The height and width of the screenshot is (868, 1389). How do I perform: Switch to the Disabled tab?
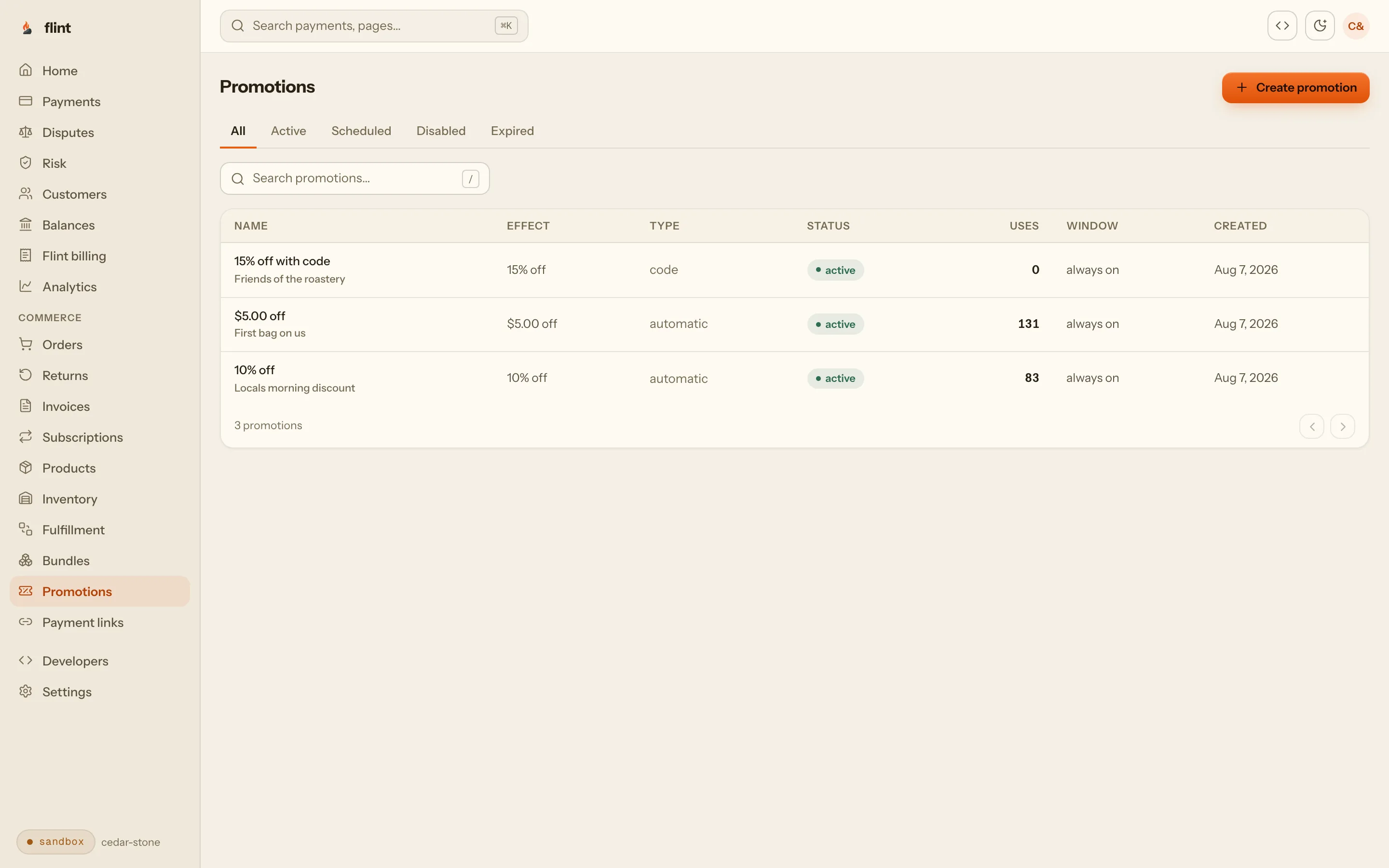(441, 131)
